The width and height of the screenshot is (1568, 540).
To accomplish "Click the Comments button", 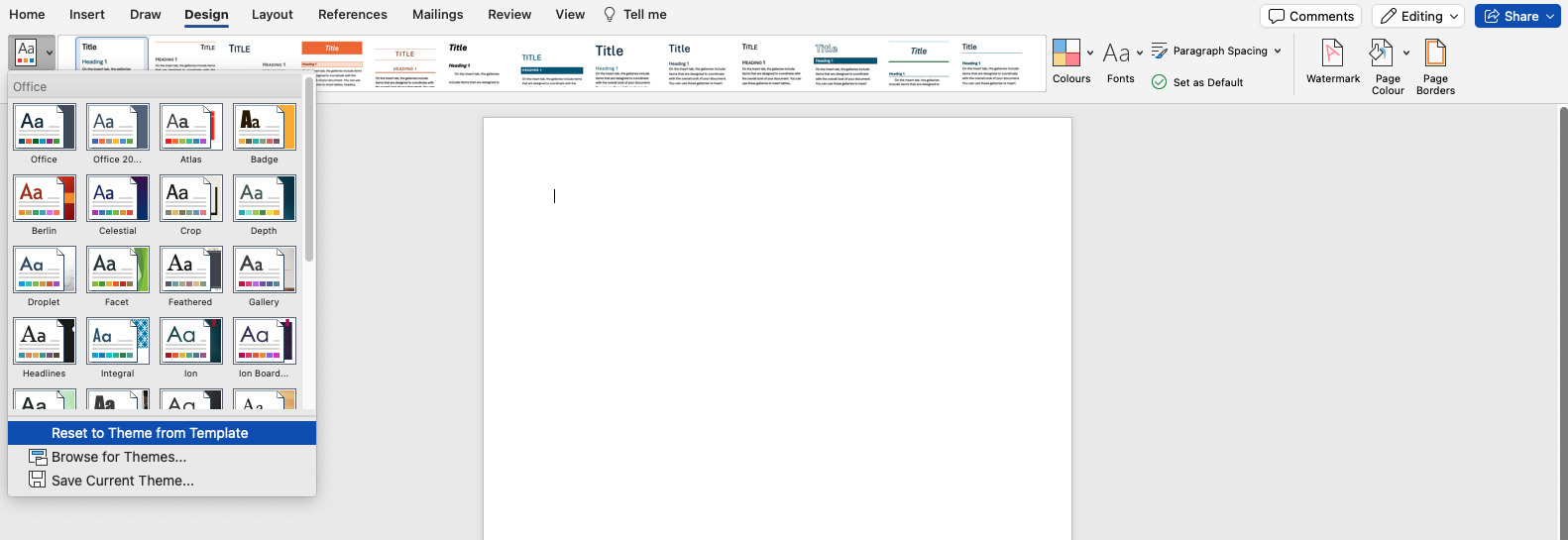I will coord(1310,16).
